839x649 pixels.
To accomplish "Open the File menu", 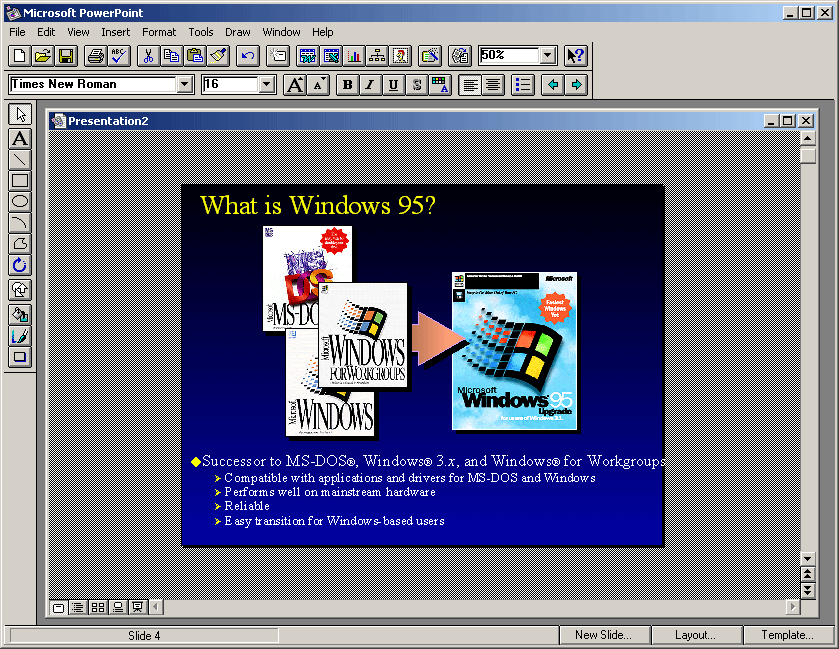I will tap(17, 32).
